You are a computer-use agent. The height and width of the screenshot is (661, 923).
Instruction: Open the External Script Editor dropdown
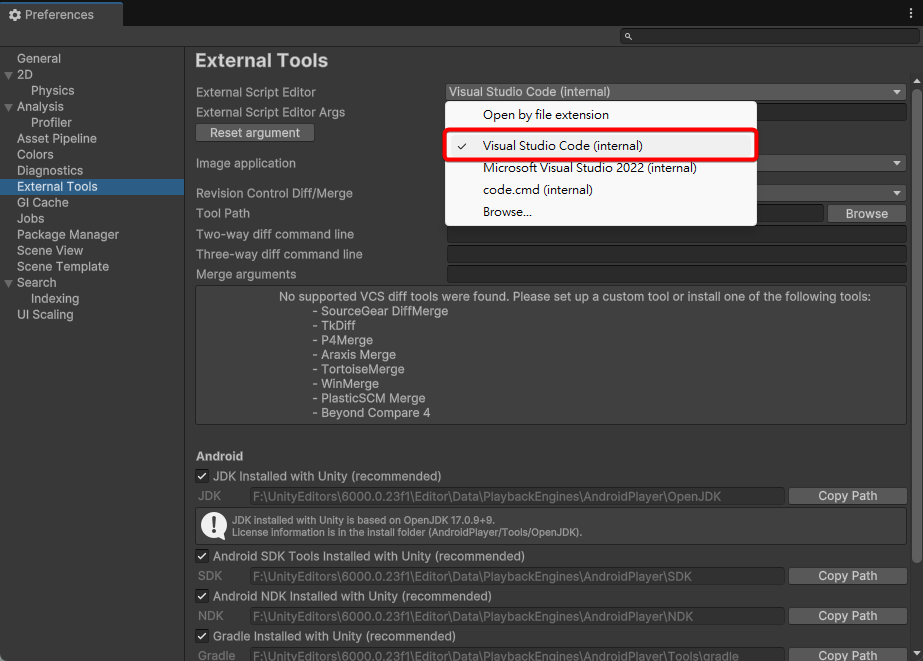tap(676, 92)
